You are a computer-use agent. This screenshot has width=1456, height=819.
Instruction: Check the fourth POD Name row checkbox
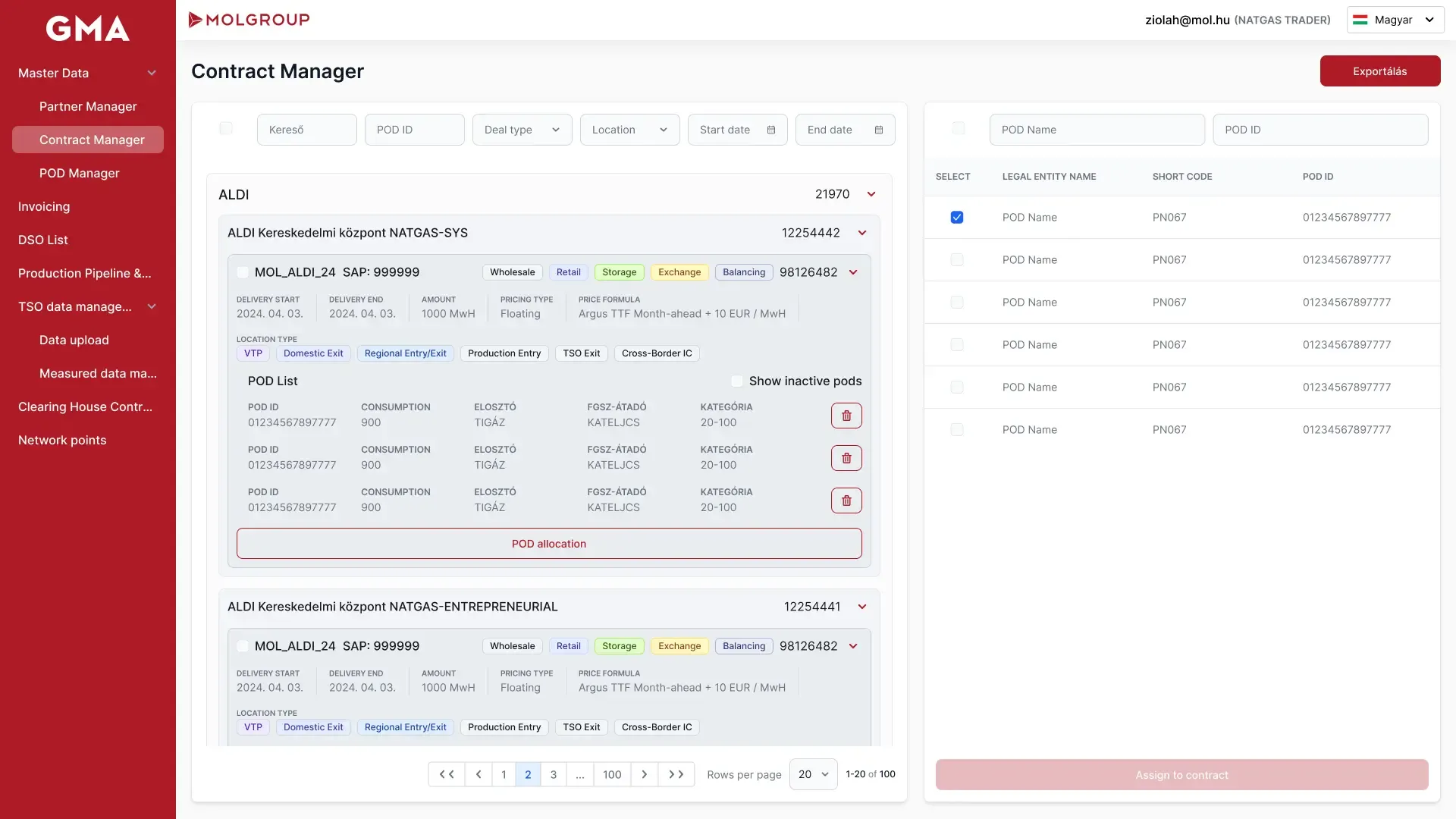(x=957, y=345)
